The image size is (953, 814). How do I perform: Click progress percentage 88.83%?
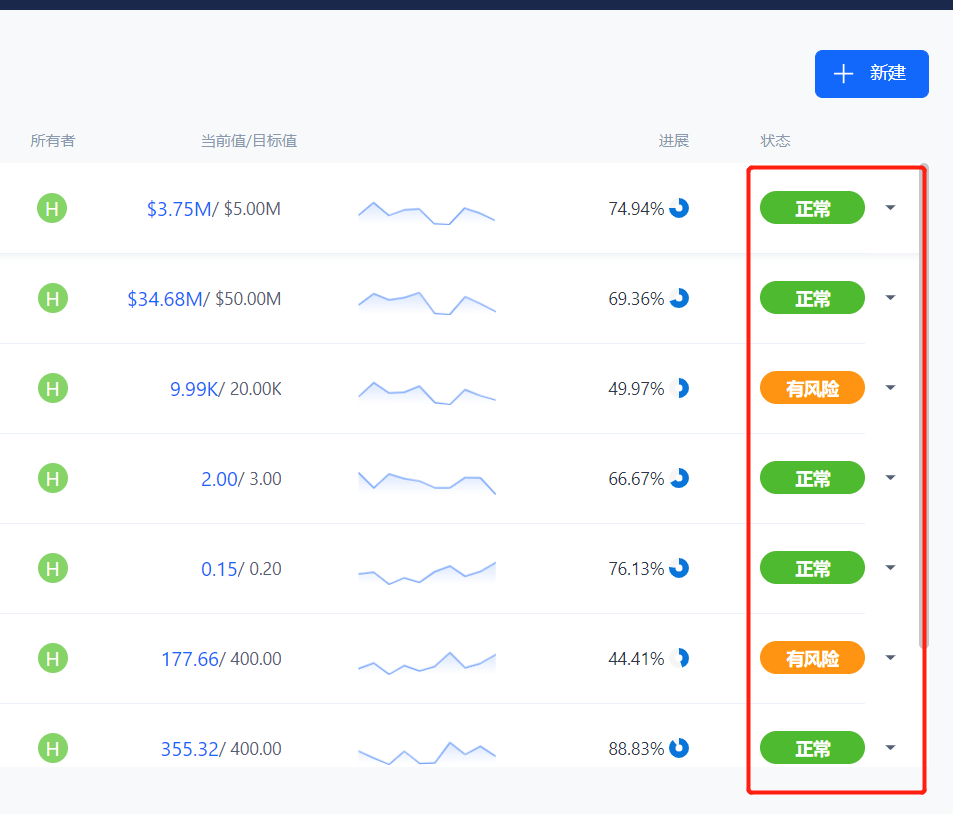coord(636,748)
